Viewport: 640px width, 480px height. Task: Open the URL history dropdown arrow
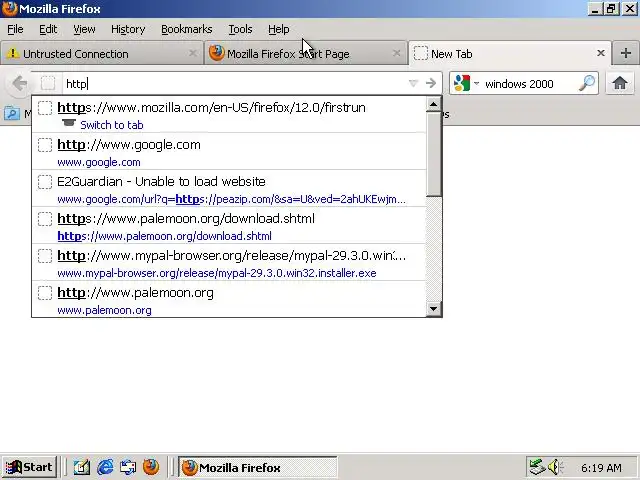point(413,84)
